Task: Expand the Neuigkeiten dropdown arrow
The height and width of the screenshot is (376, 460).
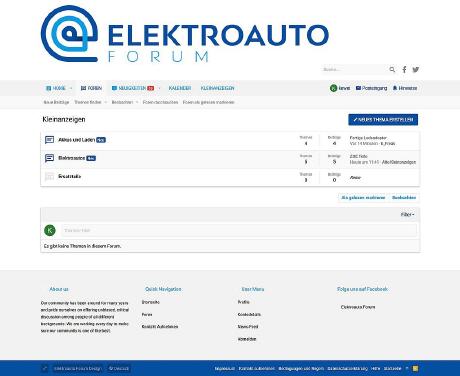Action: (x=159, y=88)
